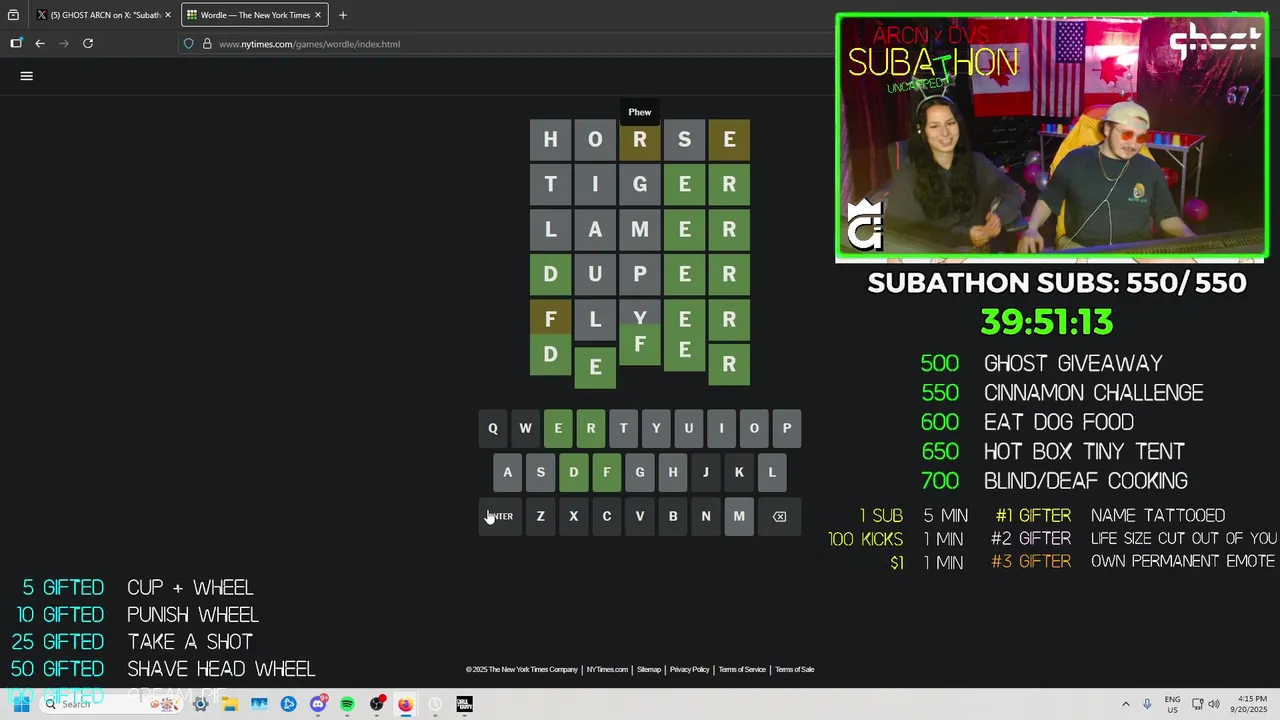This screenshot has height=720, width=1280.
Task: Open Firefox sidebar toggle icon
Action: click(16, 43)
